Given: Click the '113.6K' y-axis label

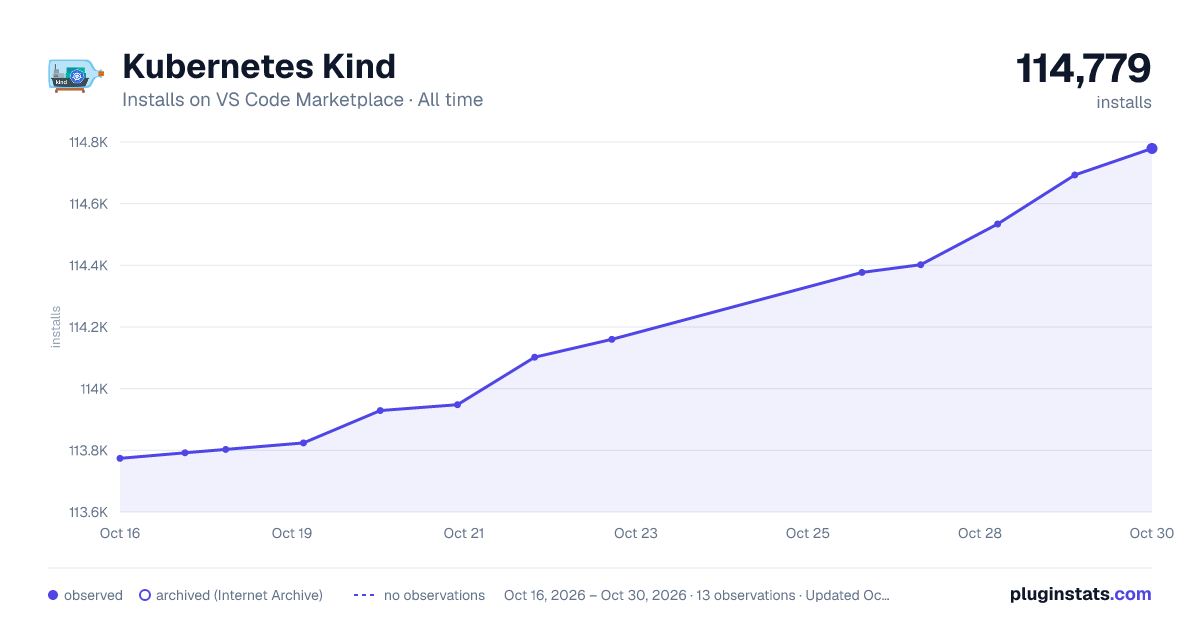Looking at the screenshot, I should pos(88,512).
